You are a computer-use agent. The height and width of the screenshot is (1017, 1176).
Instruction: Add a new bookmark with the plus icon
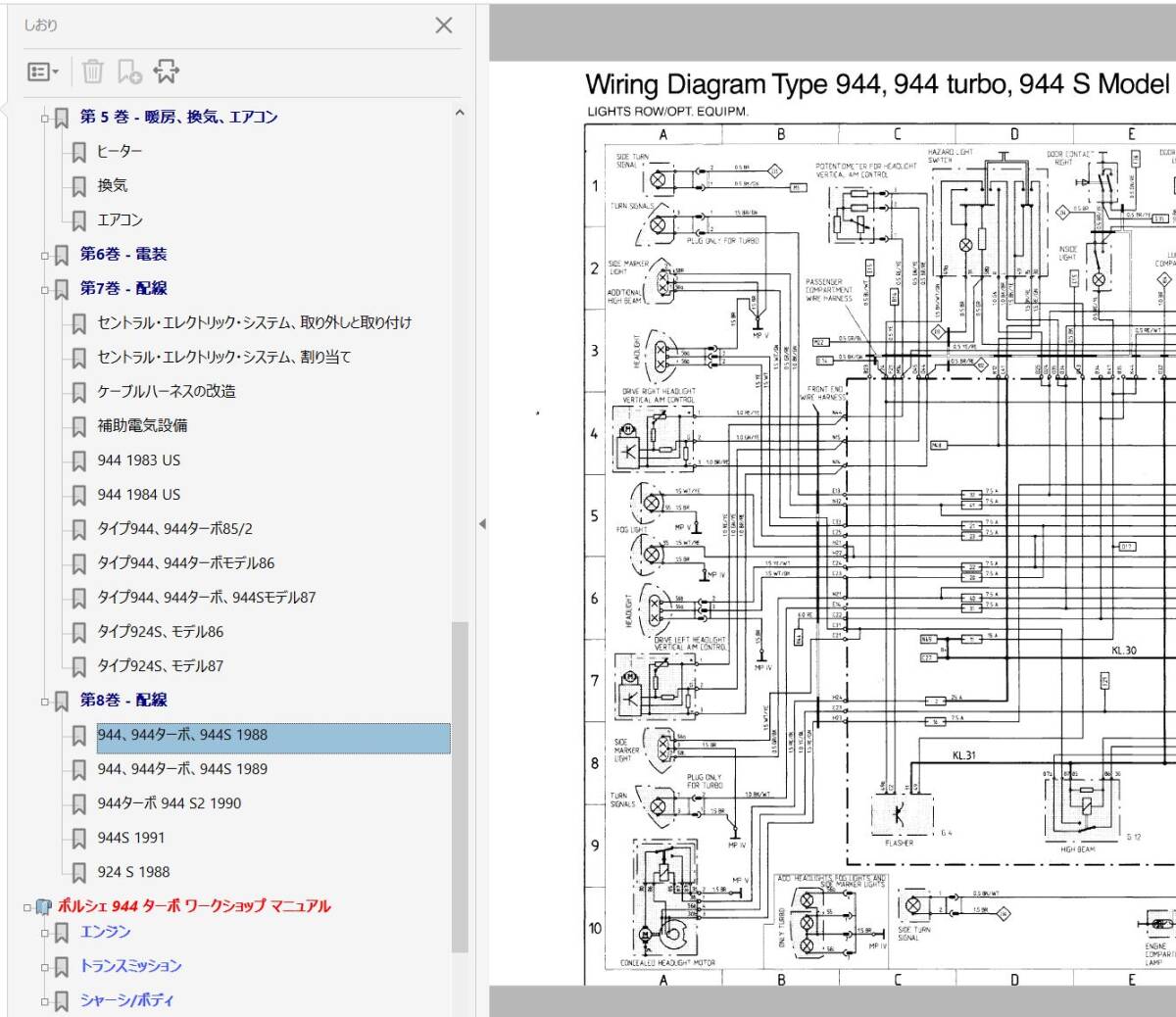click(x=129, y=71)
